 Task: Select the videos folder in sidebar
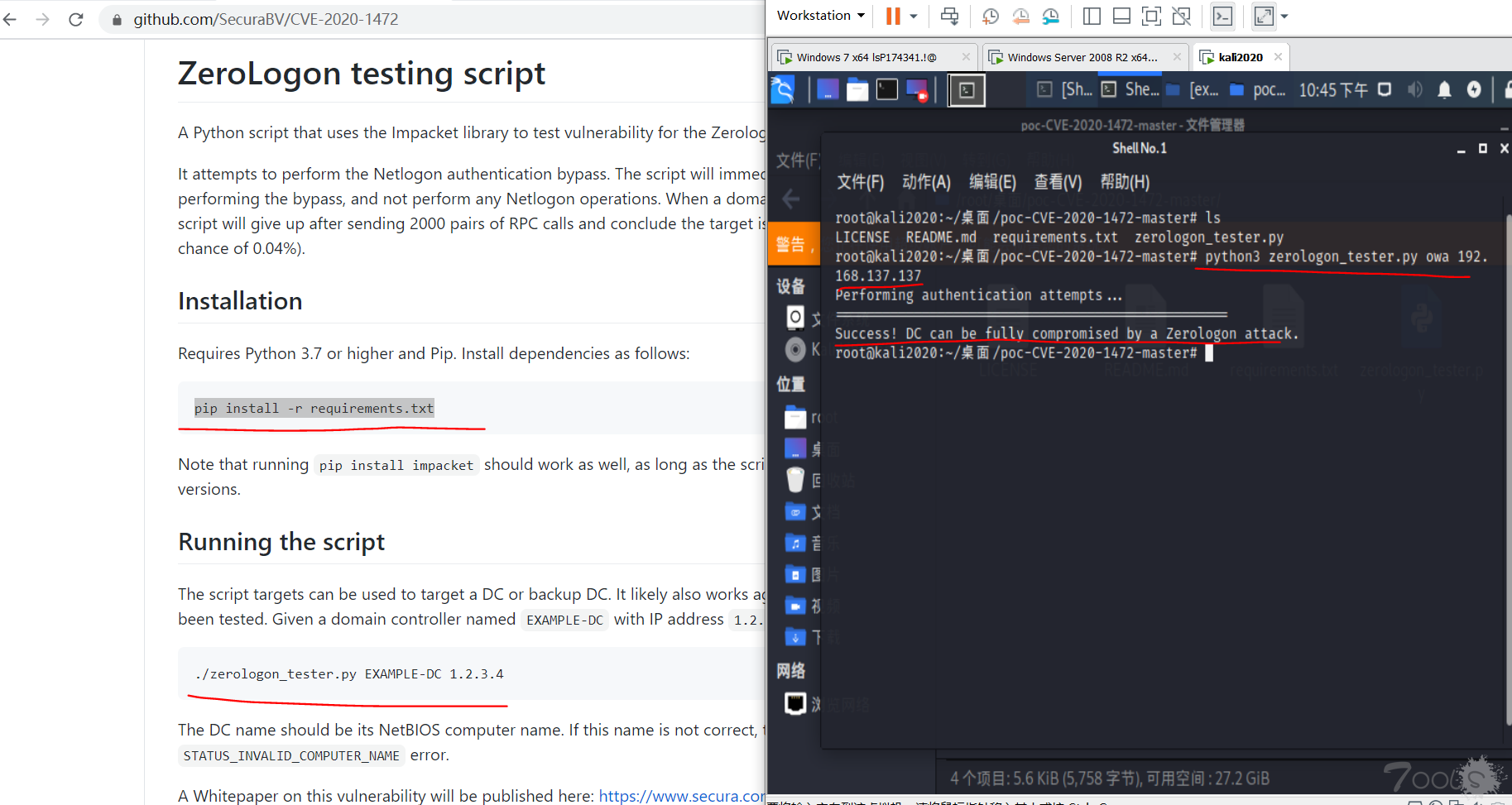pos(795,606)
